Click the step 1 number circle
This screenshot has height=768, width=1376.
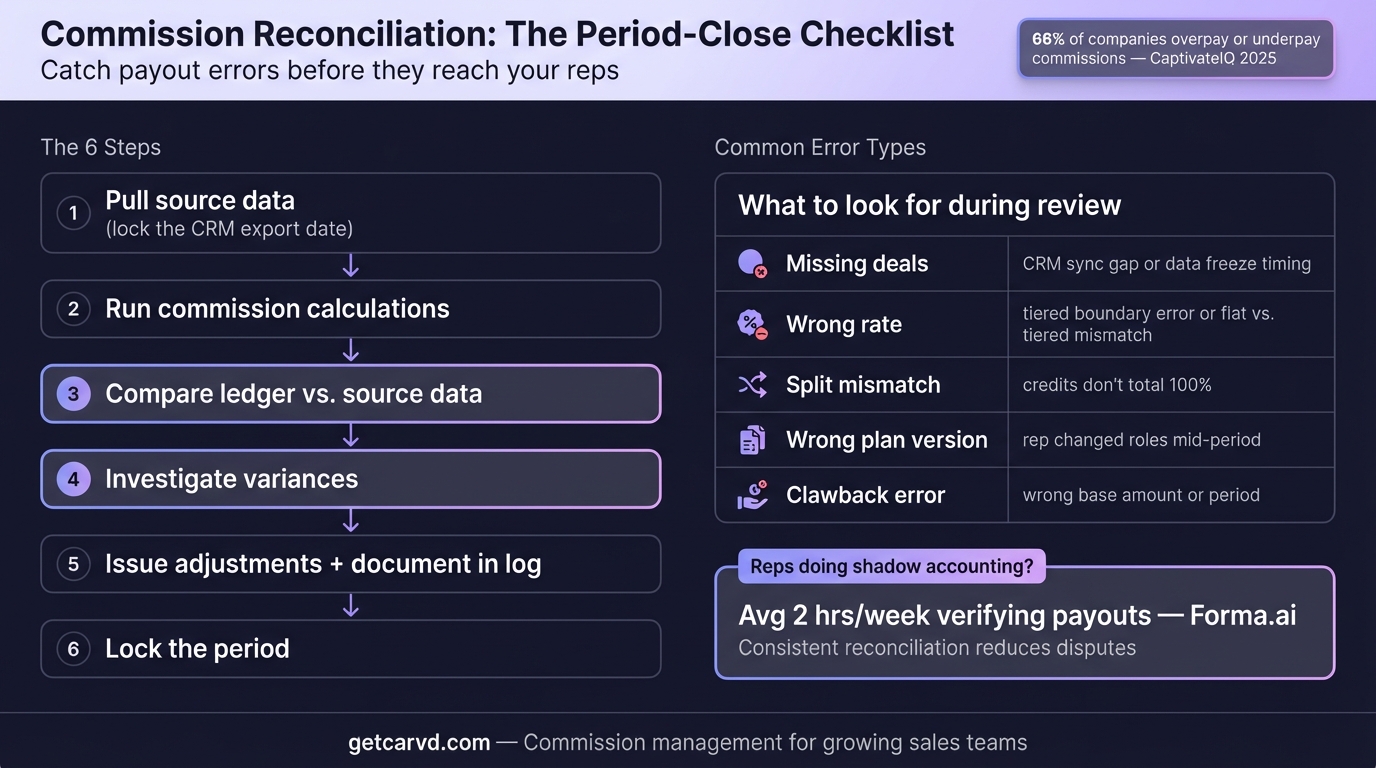(73, 213)
